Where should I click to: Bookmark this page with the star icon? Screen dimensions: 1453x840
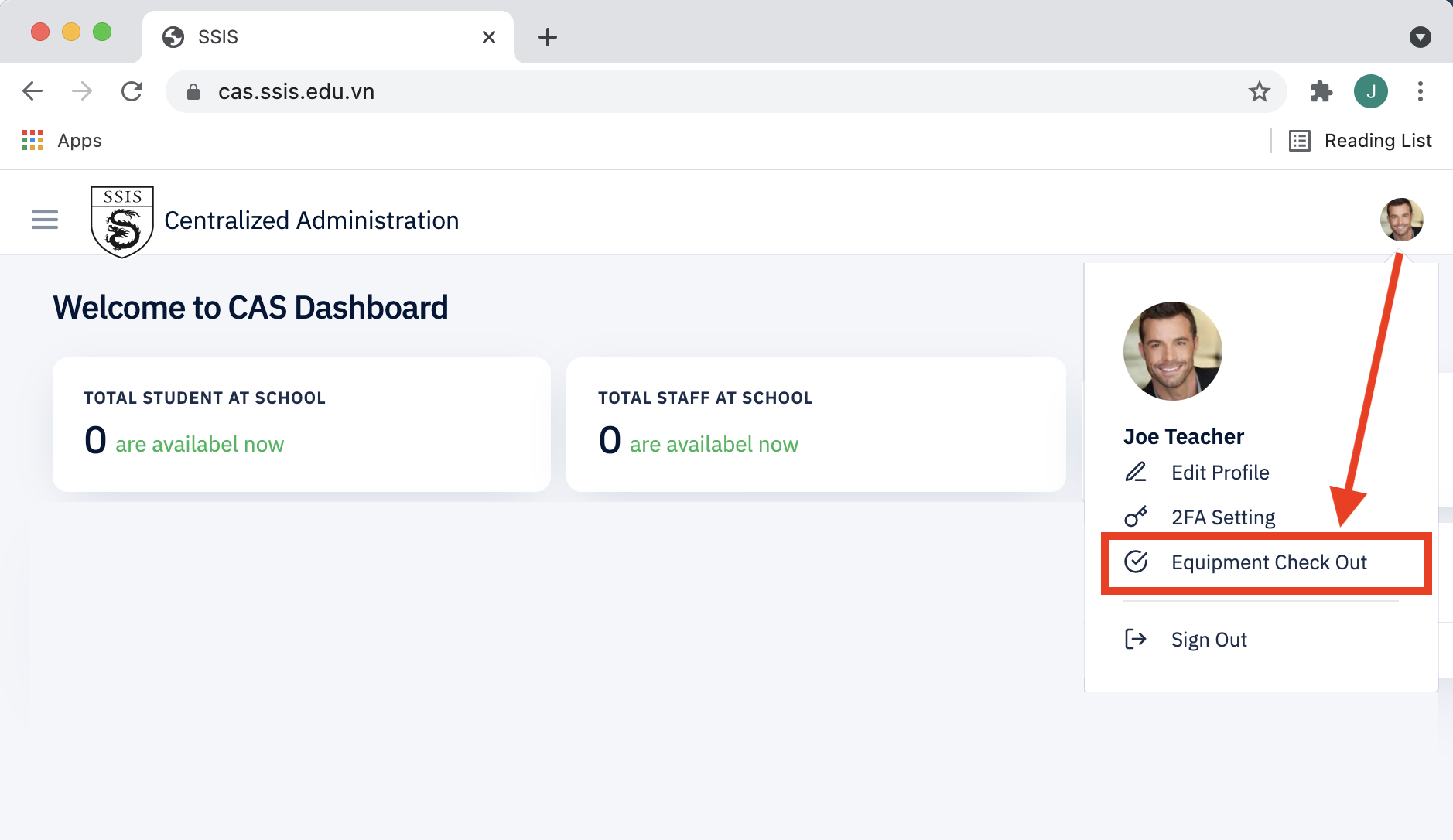(x=1259, y=91)
